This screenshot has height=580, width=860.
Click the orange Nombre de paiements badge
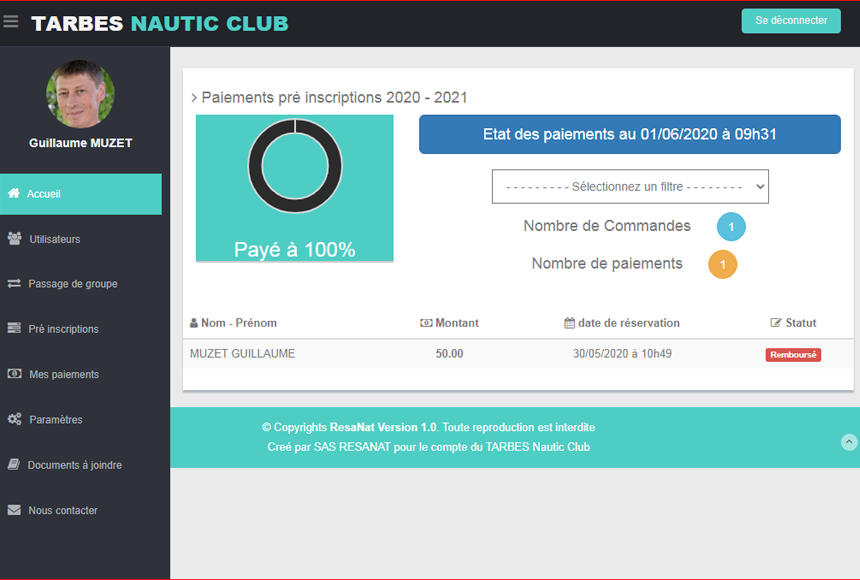722,264
